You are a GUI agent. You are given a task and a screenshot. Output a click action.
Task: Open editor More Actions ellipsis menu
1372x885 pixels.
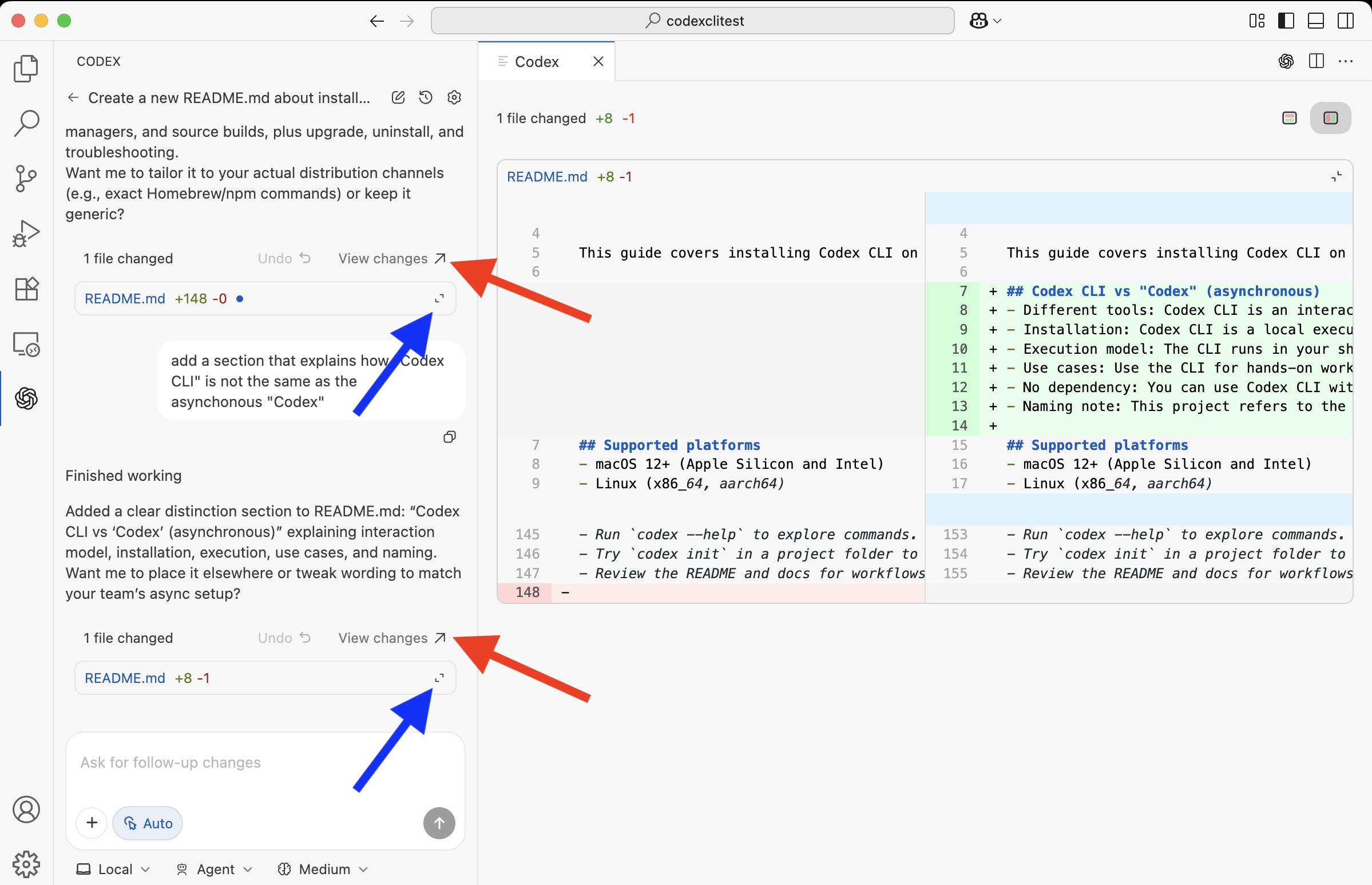click(x=1346, y=61)
